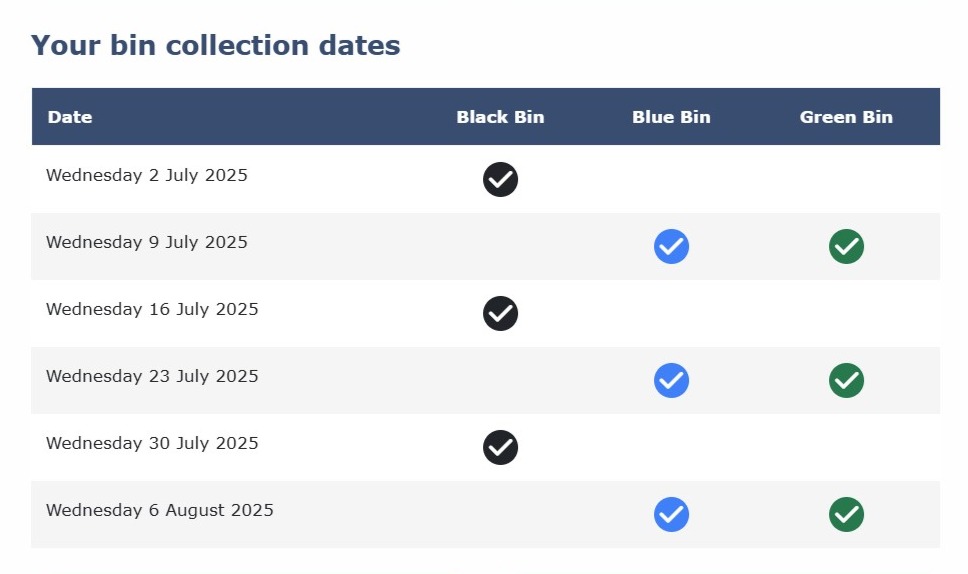Click the Green Bin column header
Image resolution: width=968 pixels, height=574 pixels.
pyautogui.click(x=846, y=117)
